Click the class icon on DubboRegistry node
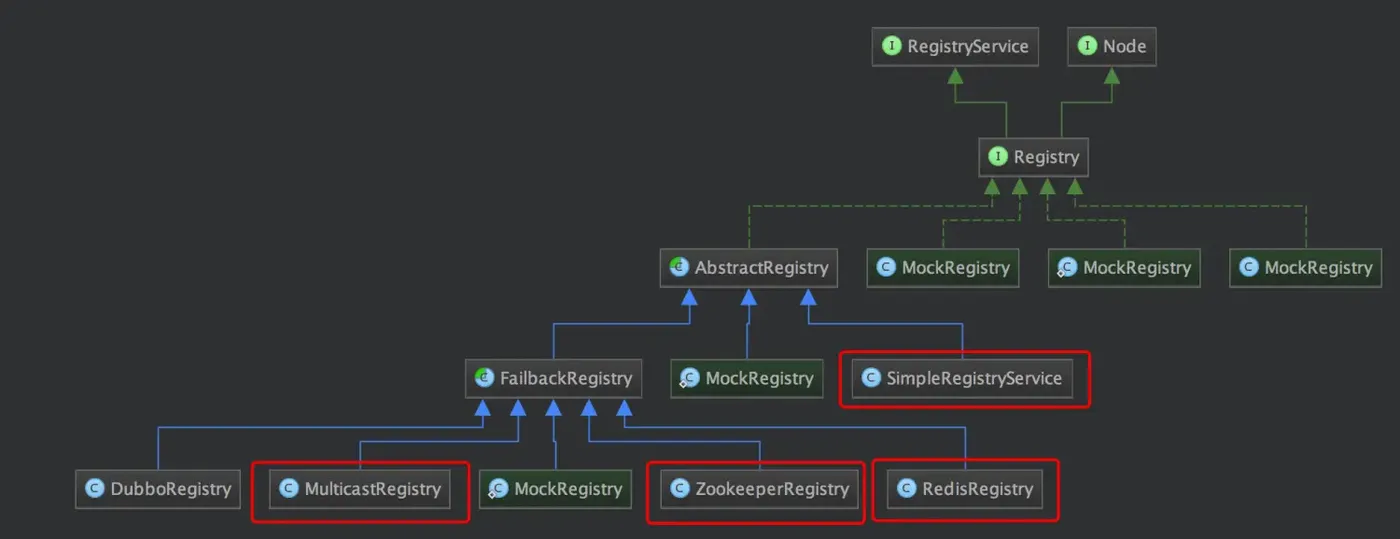 pos(95,489)
